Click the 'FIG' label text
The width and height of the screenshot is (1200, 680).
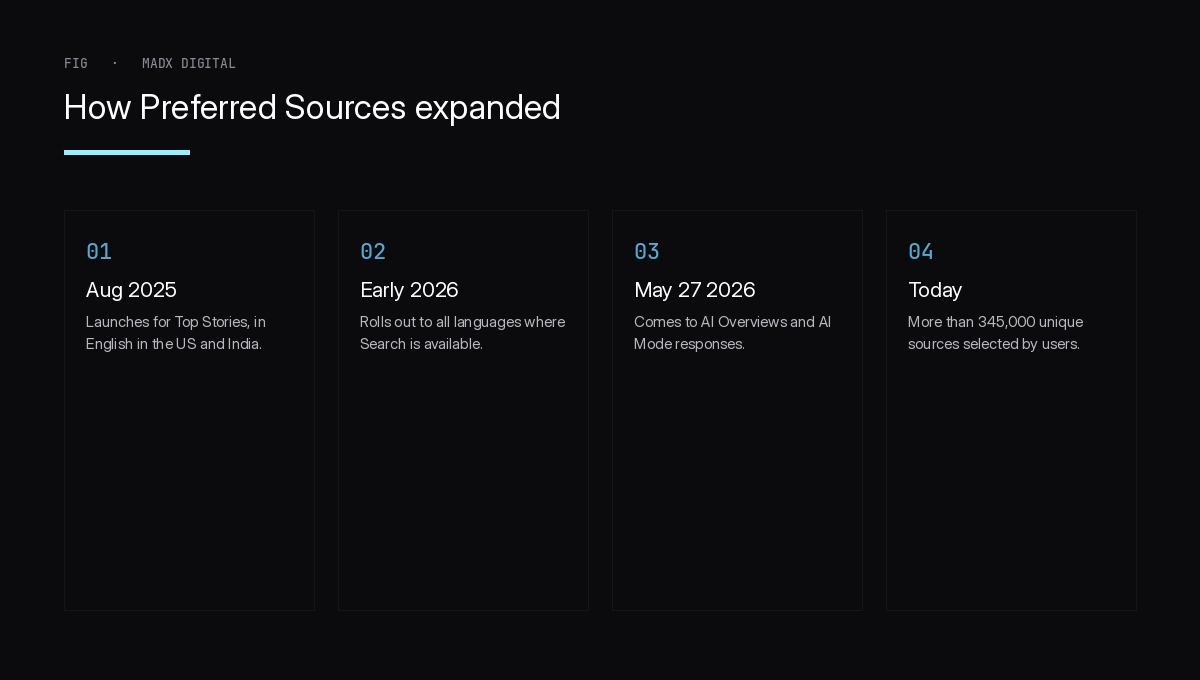[76, 63]
